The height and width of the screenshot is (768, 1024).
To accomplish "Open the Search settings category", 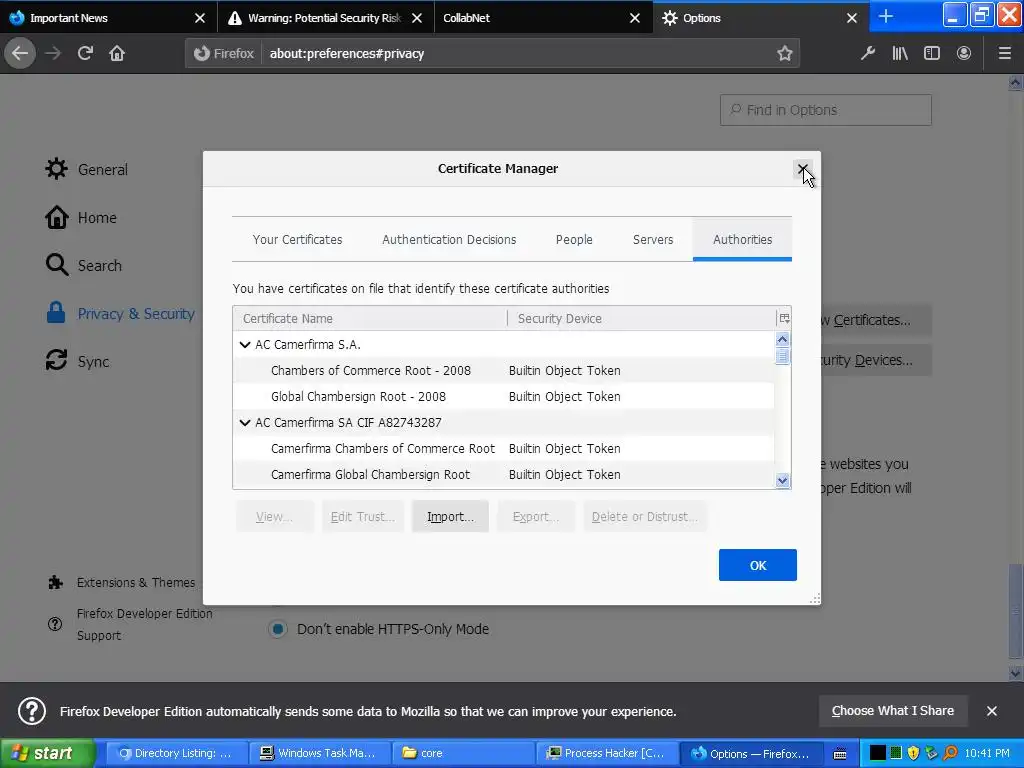I will [84, 265].
